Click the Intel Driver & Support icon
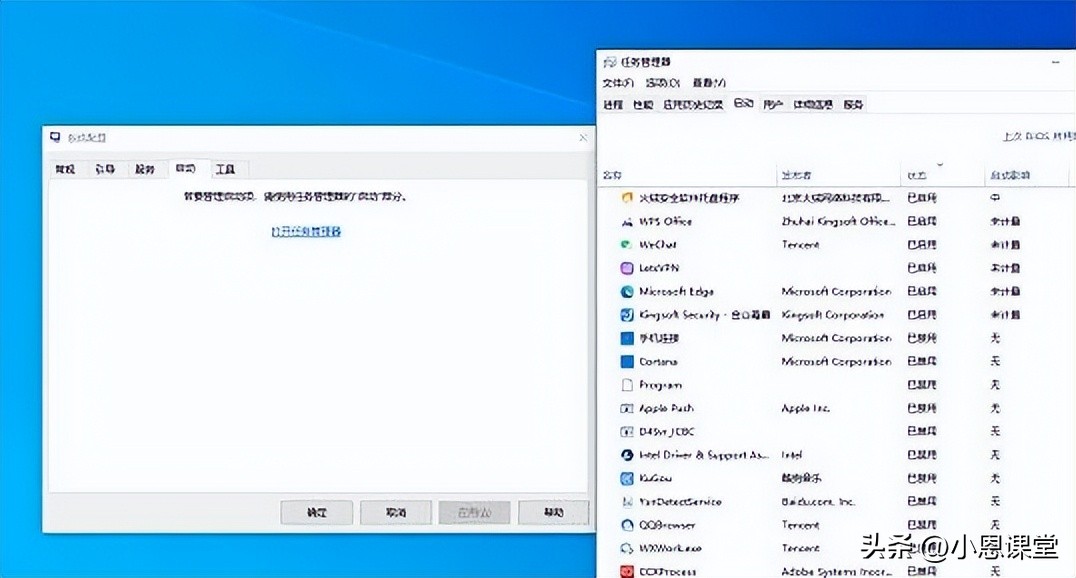Screen dimensions: 1076x578 (627, 454)
